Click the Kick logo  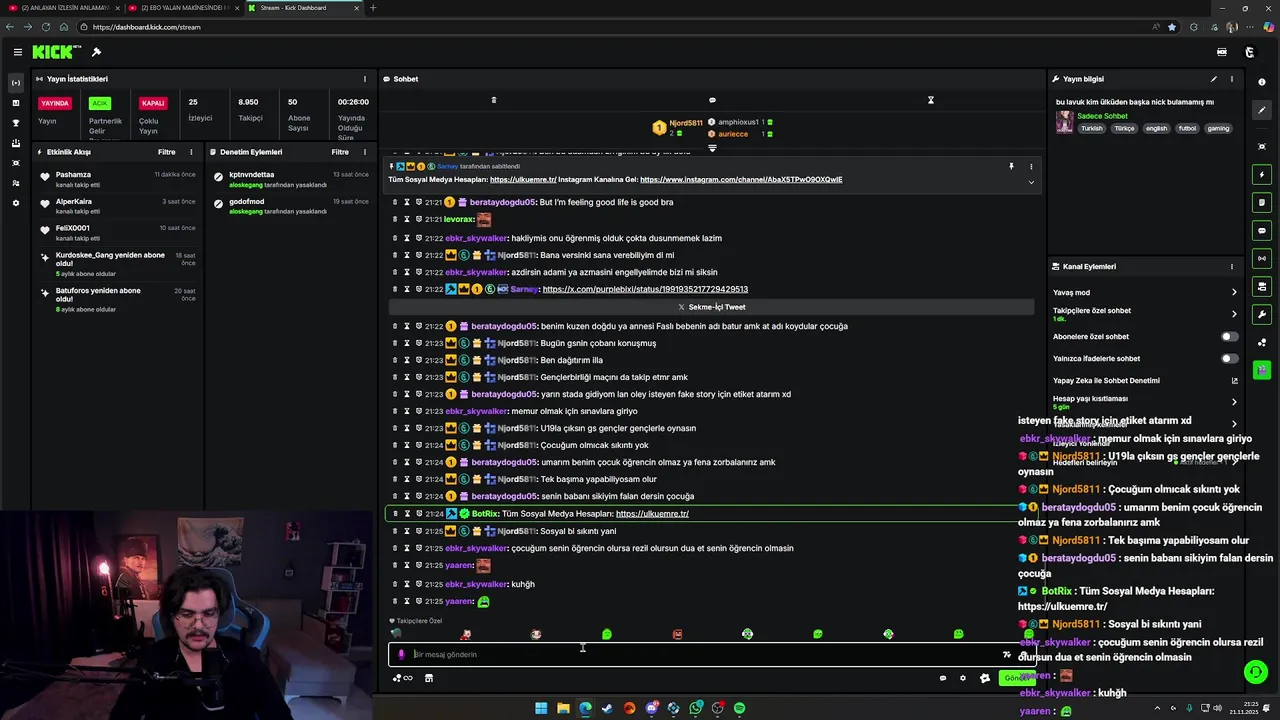[55, 52]
